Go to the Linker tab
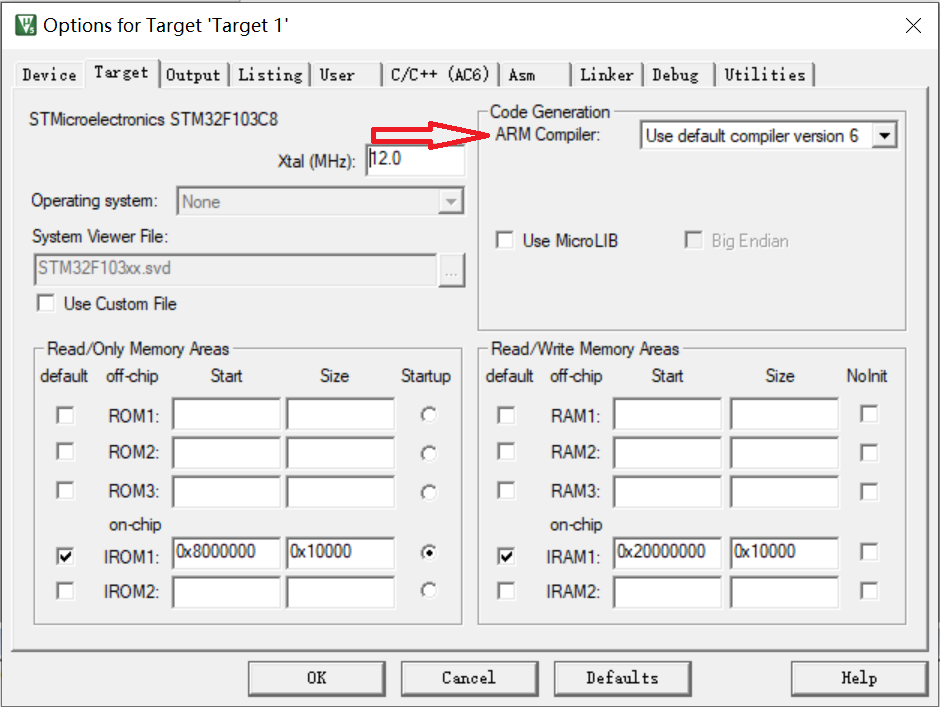The image size is (940, 707). [x=606, y=75]
